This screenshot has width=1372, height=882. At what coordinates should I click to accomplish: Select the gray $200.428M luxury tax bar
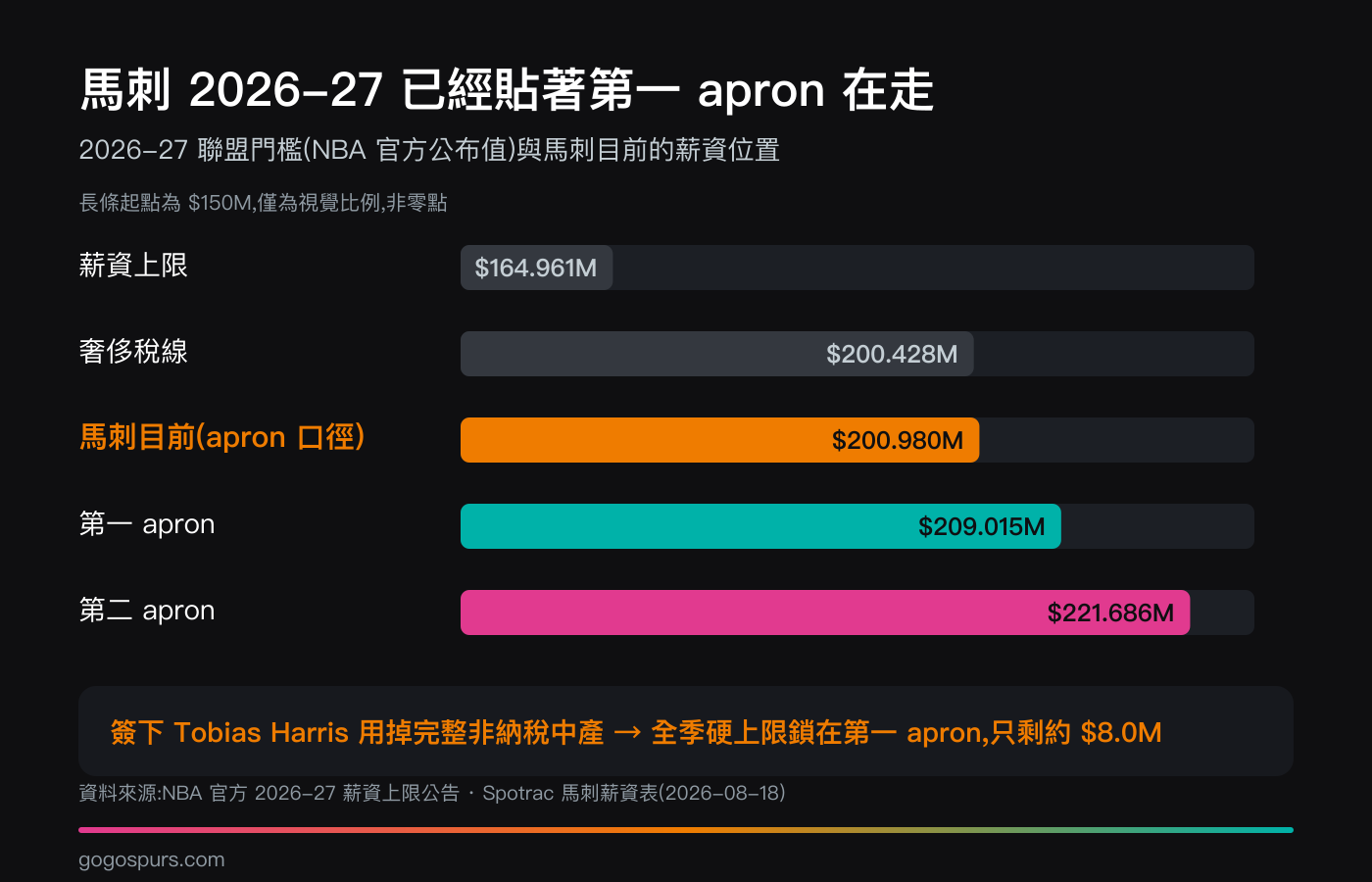tap(716, 354)
